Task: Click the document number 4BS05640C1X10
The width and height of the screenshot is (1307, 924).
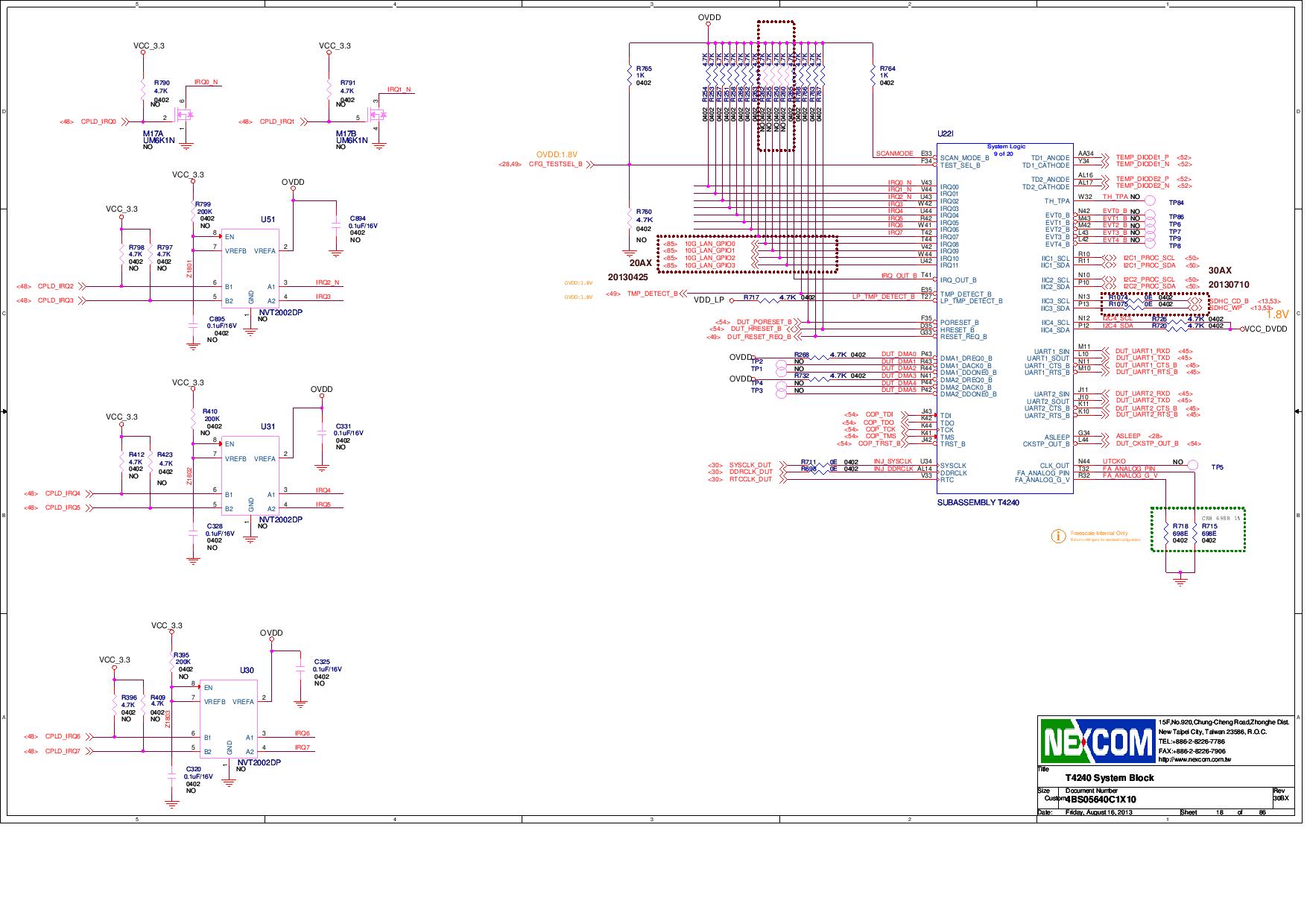Action: click(1101, 800)
